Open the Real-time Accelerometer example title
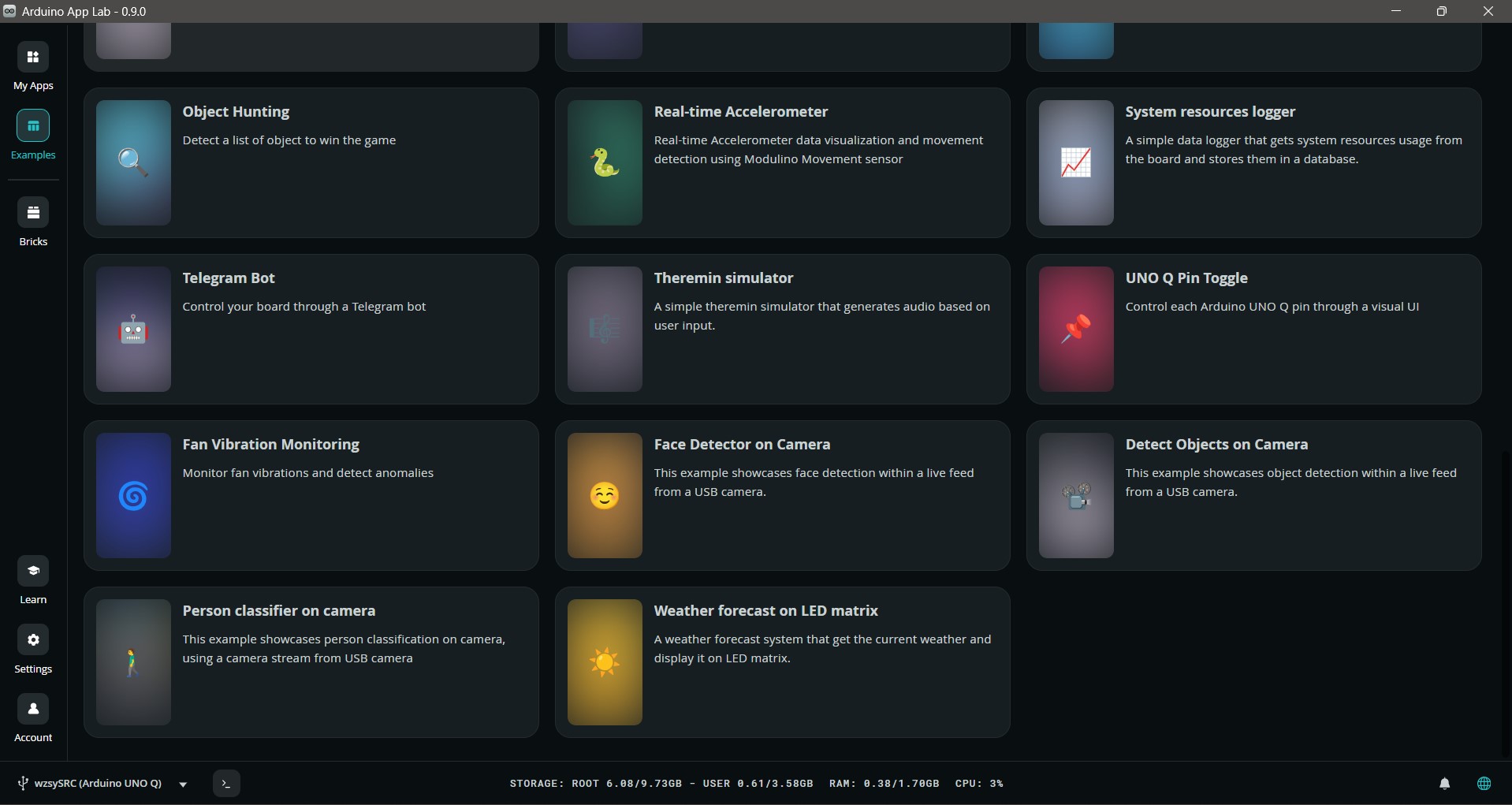 click(741, 112)
